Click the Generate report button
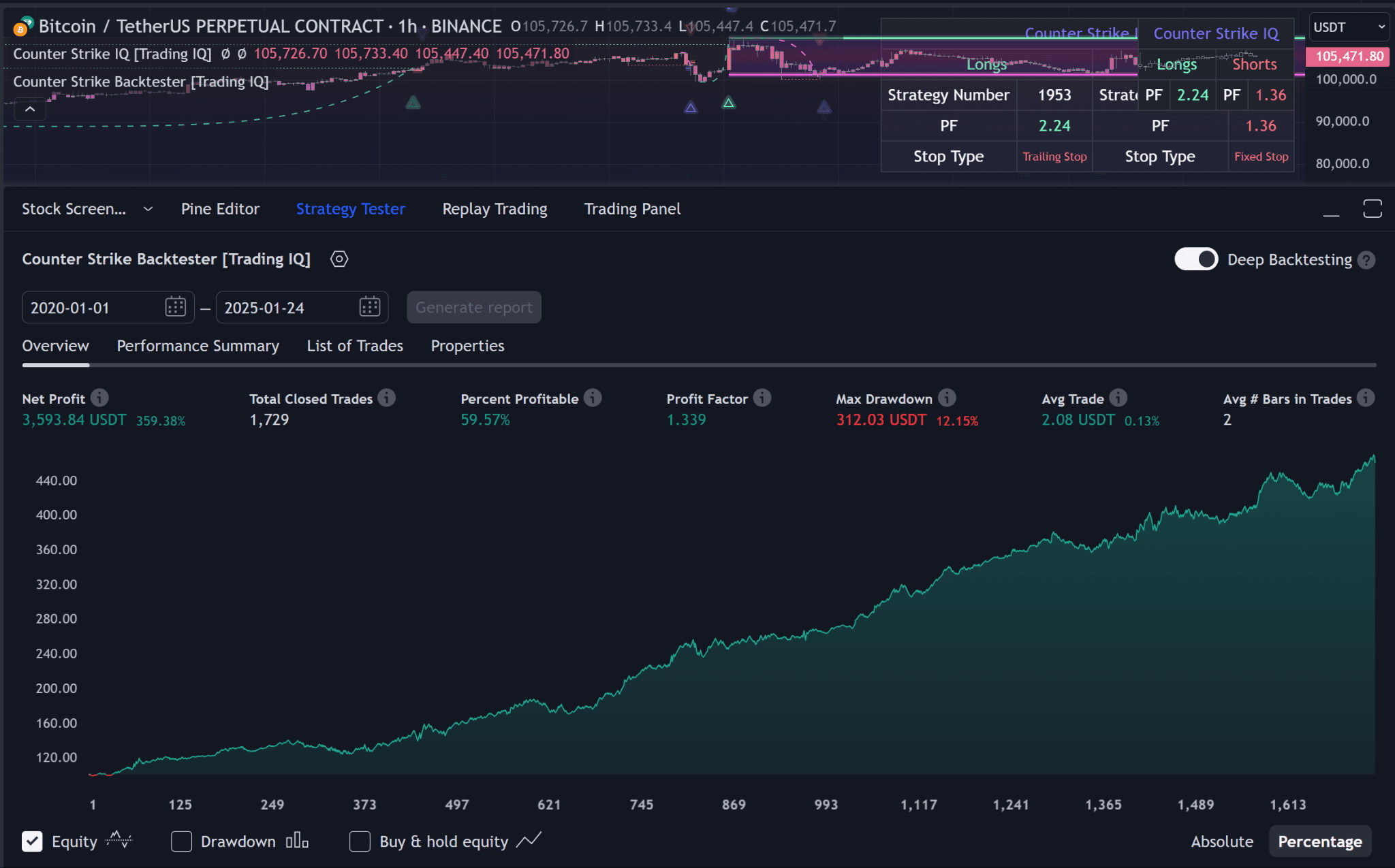The height and width of the screenshot is (868, 1395). tap(474, 307)
